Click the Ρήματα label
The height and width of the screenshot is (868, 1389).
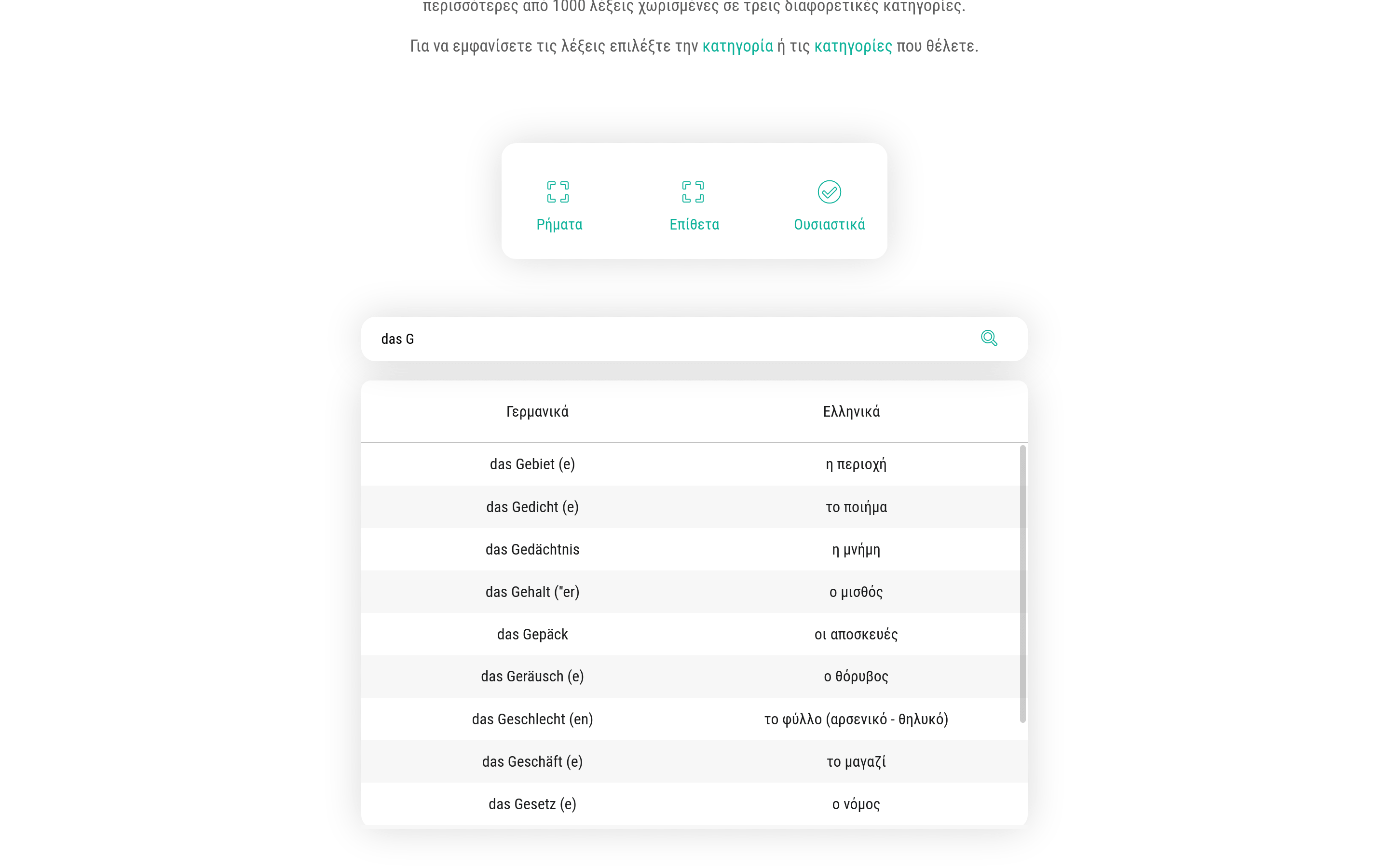pyautogui.click(x=559, y=224)
